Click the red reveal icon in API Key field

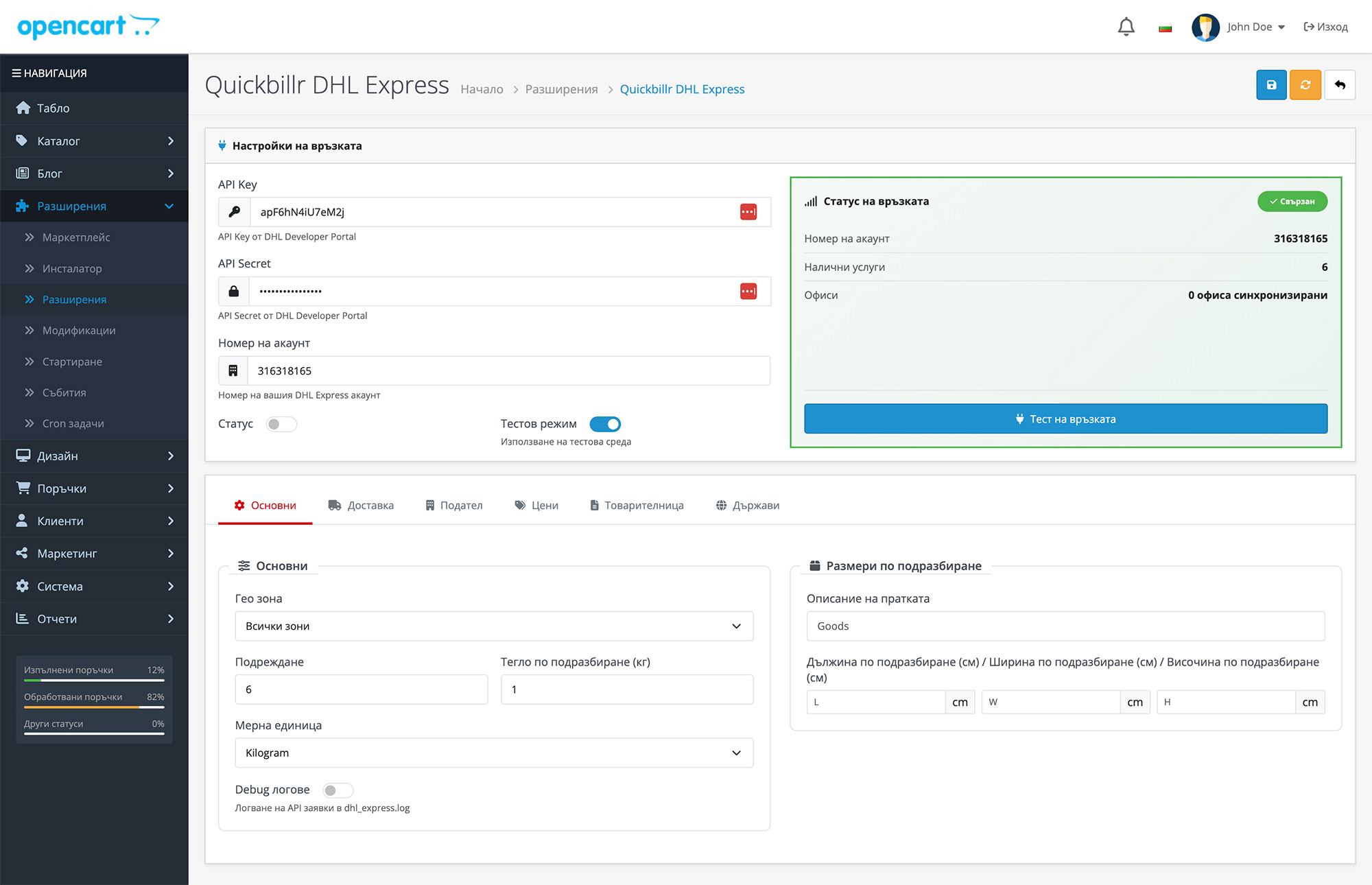coord(748,212)
